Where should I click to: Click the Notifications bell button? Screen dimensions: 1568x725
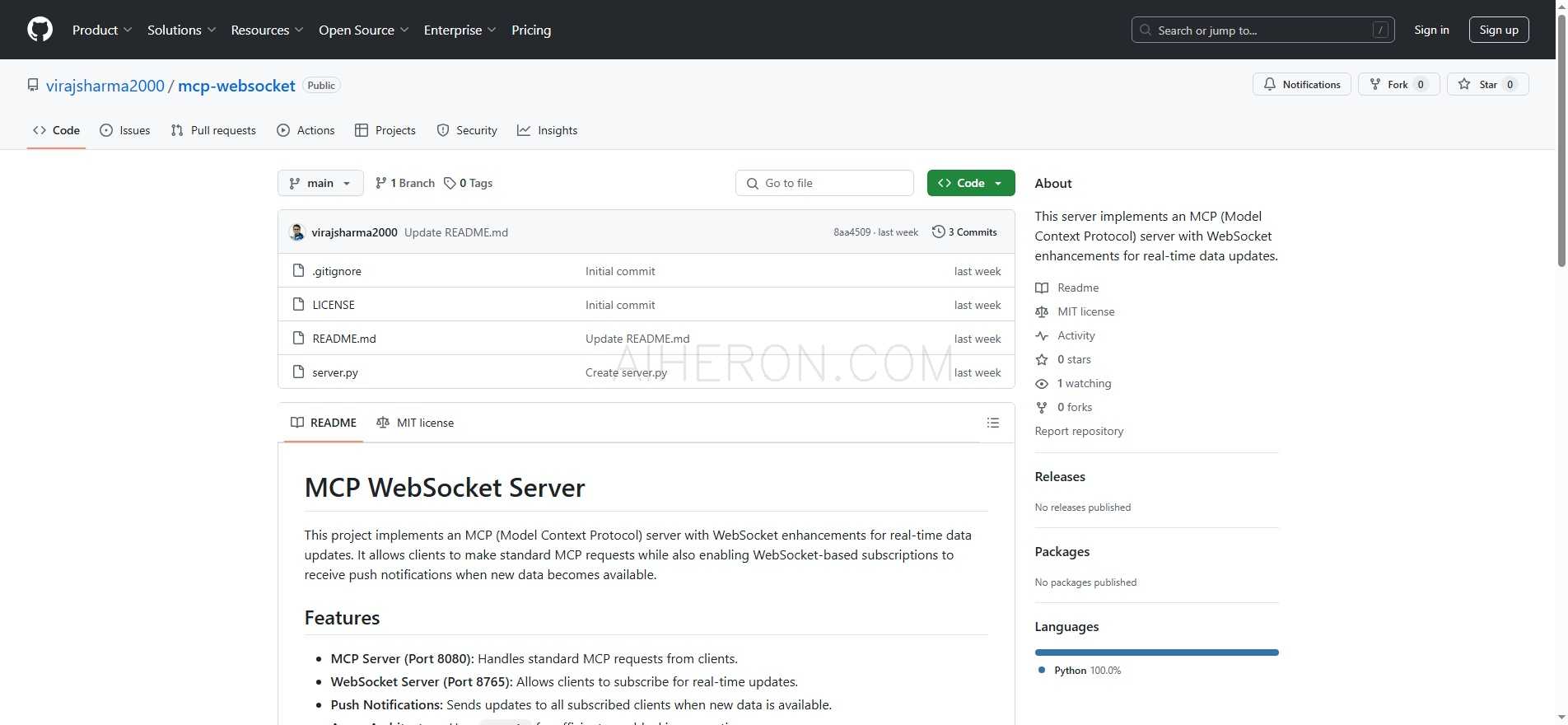[x=1301, y=84]
